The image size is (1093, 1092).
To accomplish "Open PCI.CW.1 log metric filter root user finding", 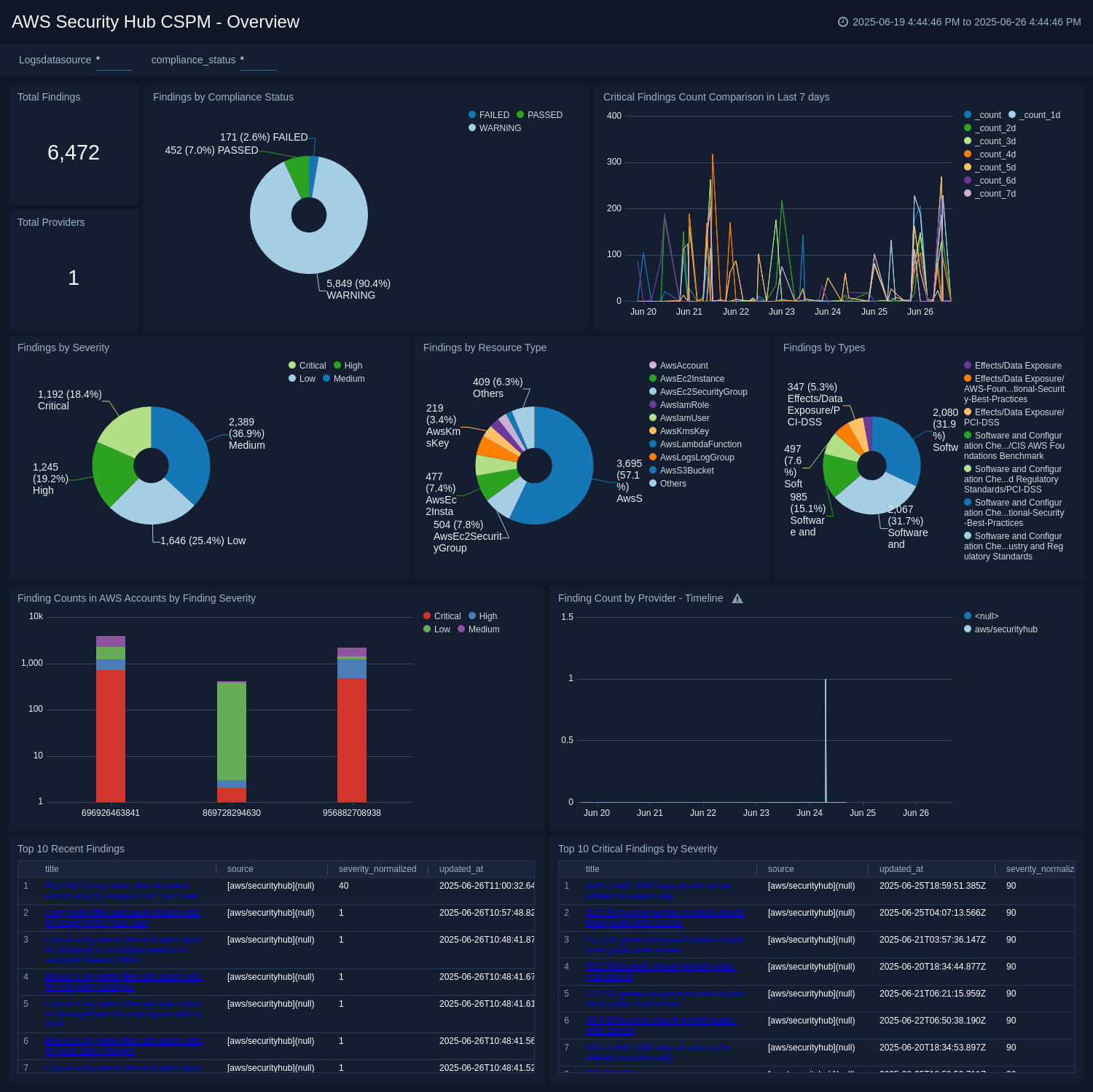I will tap(122, 891).
